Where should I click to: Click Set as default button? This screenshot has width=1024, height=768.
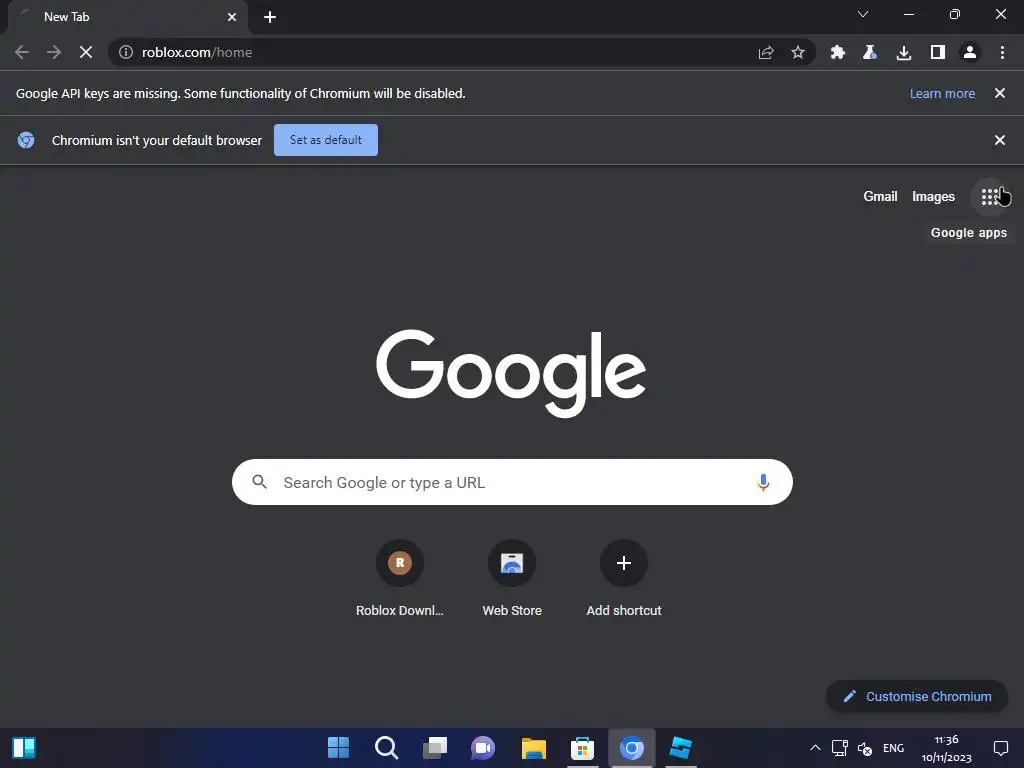click(x=326, y=140)
